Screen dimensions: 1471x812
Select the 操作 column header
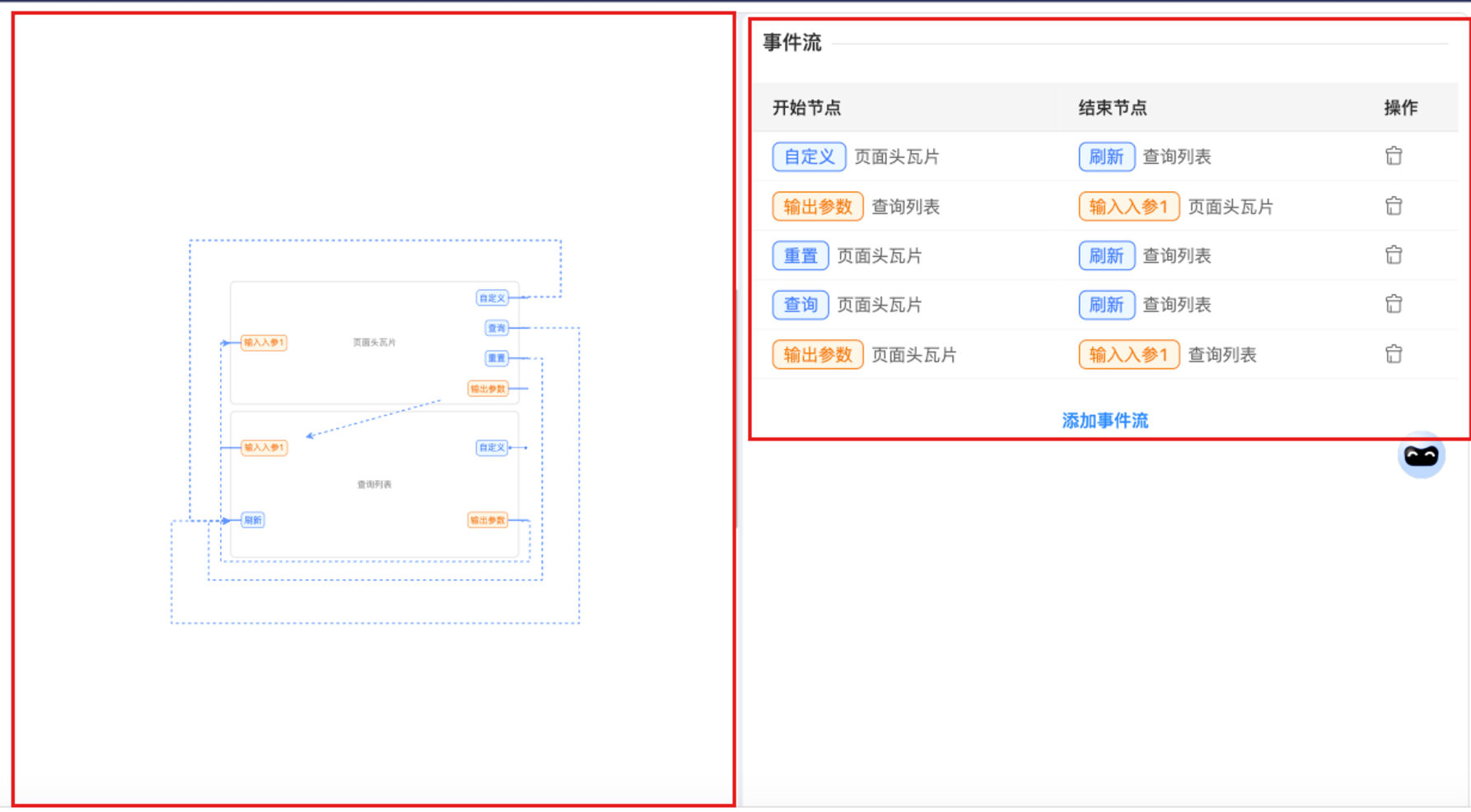(1401, 108)
